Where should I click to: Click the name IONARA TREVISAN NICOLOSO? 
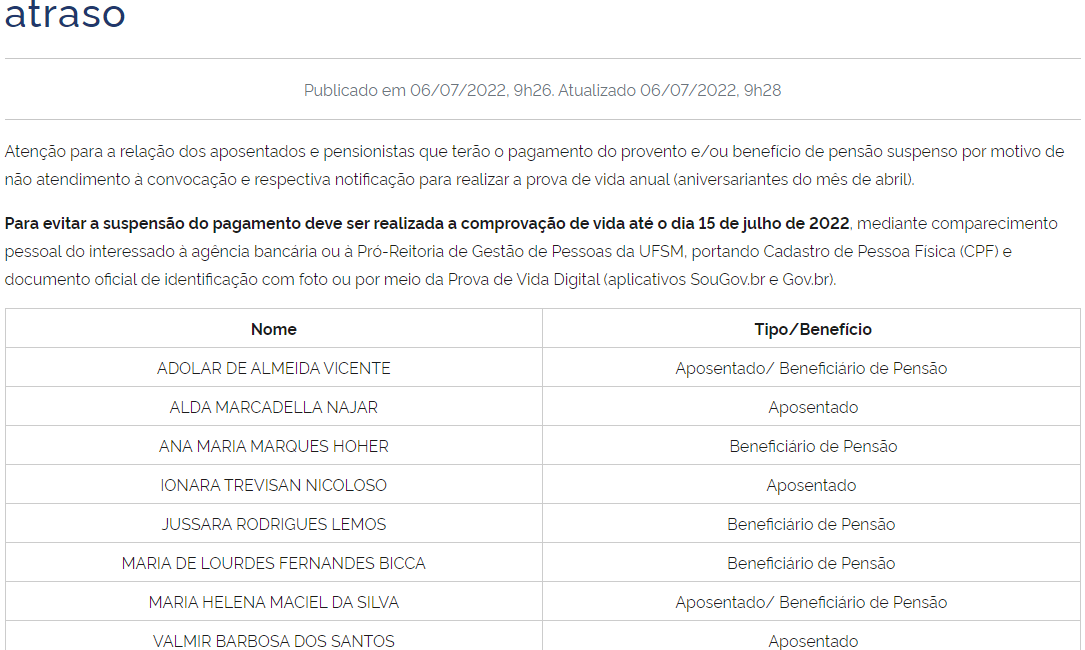(273, 485)
